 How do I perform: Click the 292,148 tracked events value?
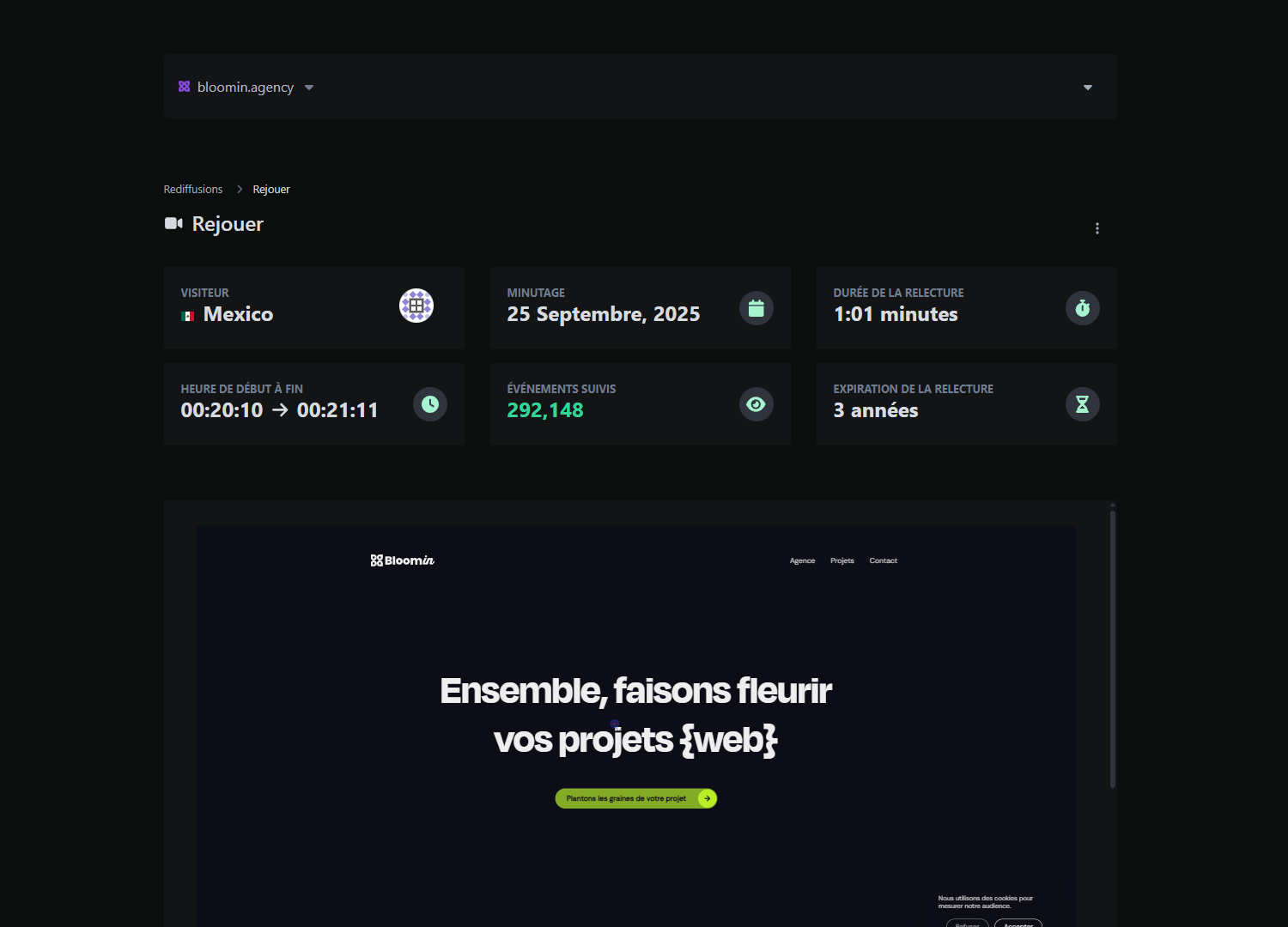(x=545, y=411)
